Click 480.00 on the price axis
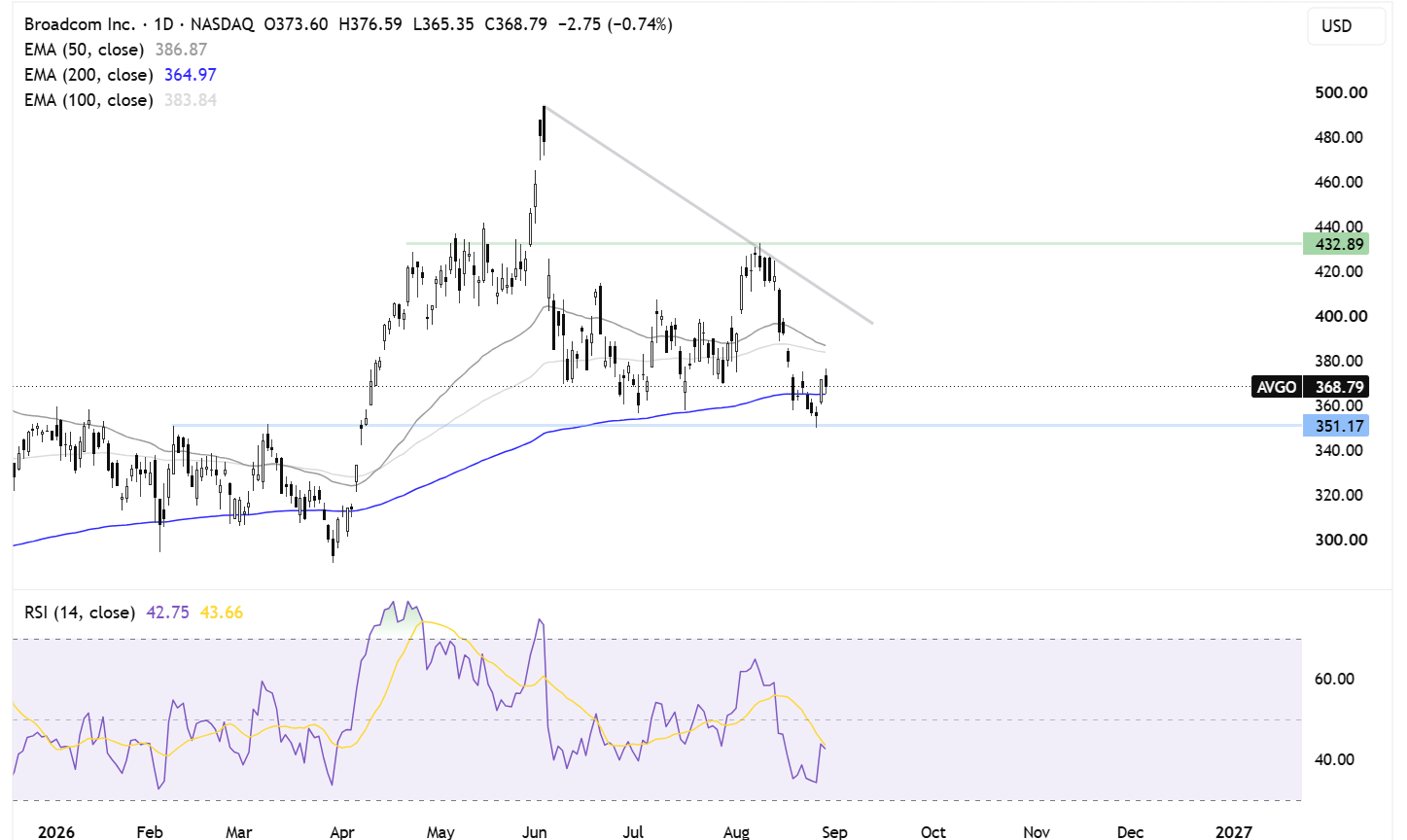The width and height of the screenshot is (1407, 840). coord(1339,137)
